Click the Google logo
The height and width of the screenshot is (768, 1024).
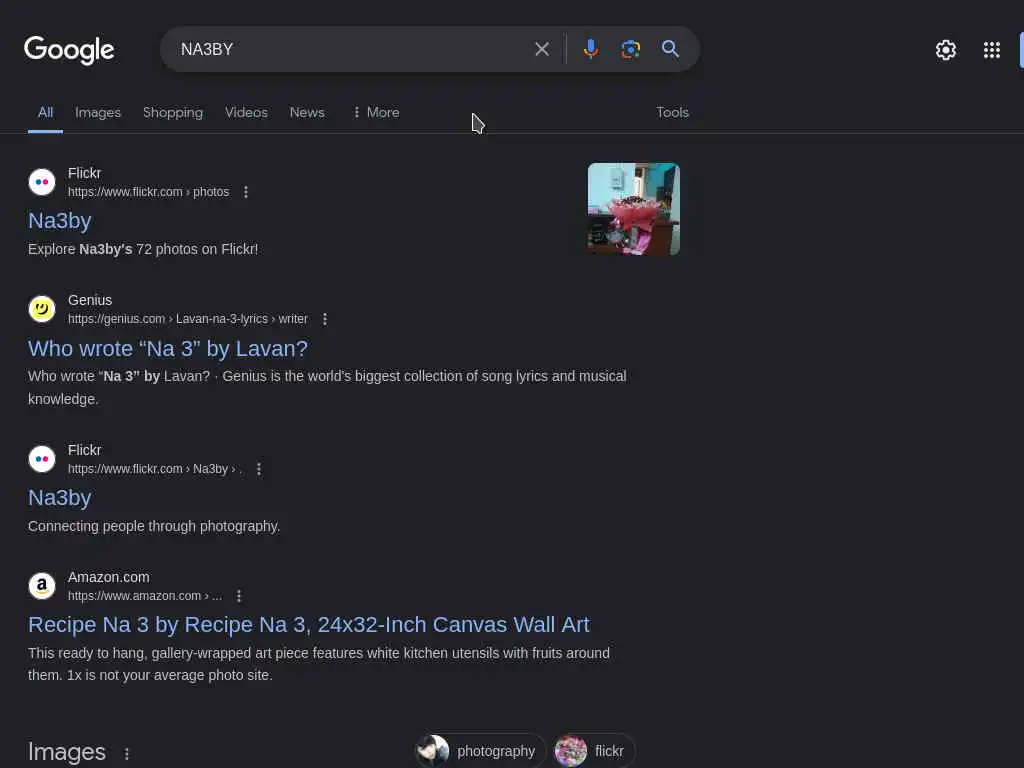(x=69, y=50)
